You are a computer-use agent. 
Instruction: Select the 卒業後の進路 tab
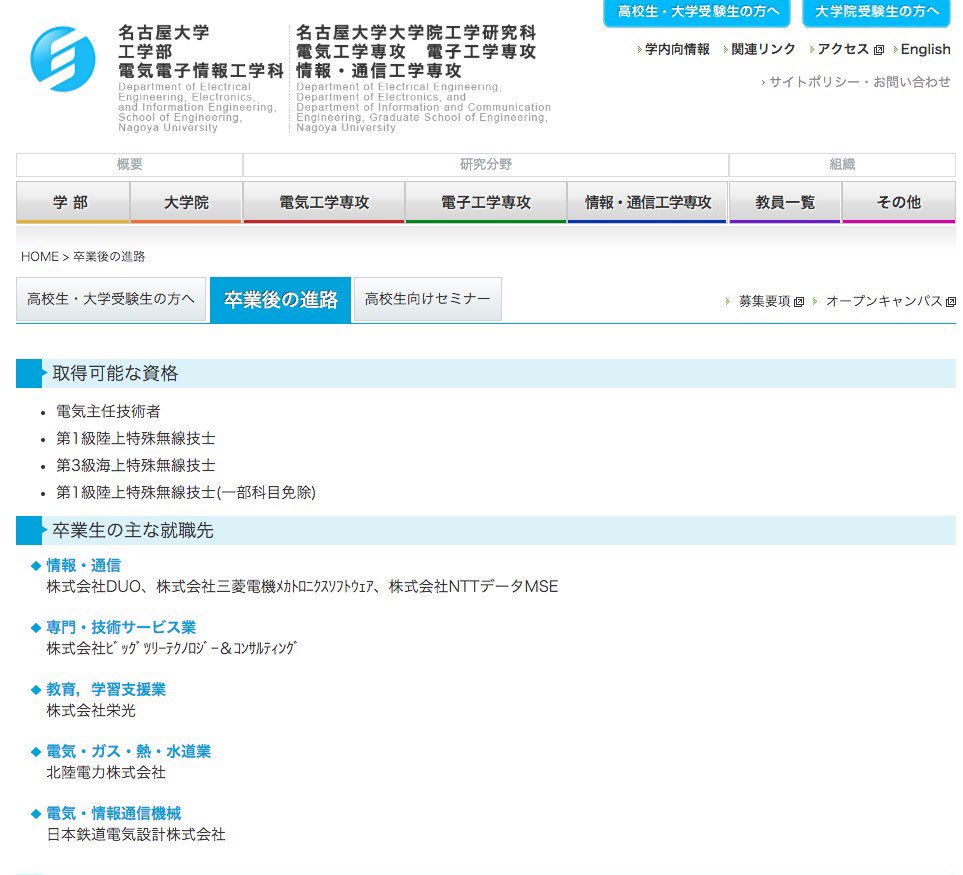[280, 299]
